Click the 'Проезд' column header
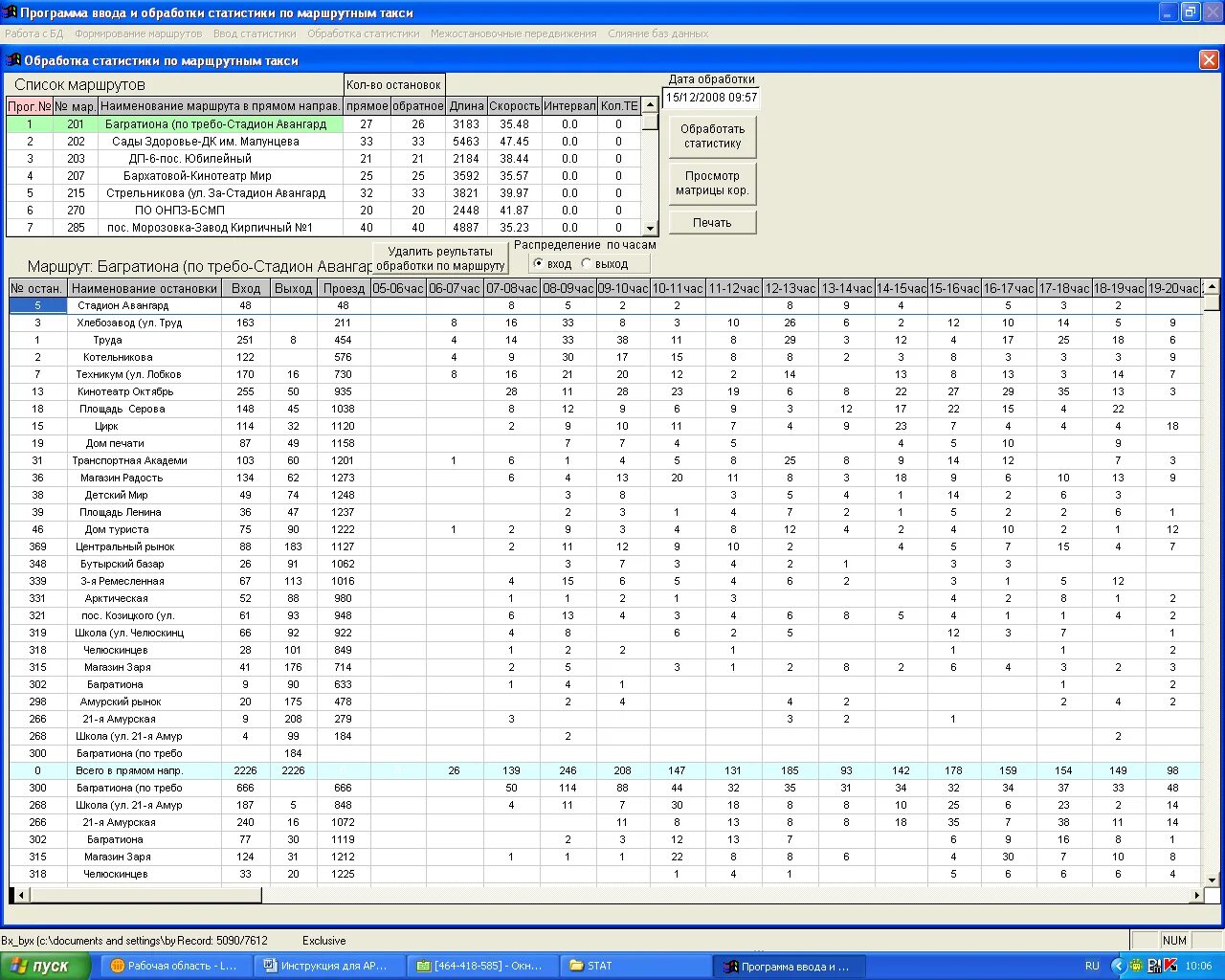 (x=344, y=288)
